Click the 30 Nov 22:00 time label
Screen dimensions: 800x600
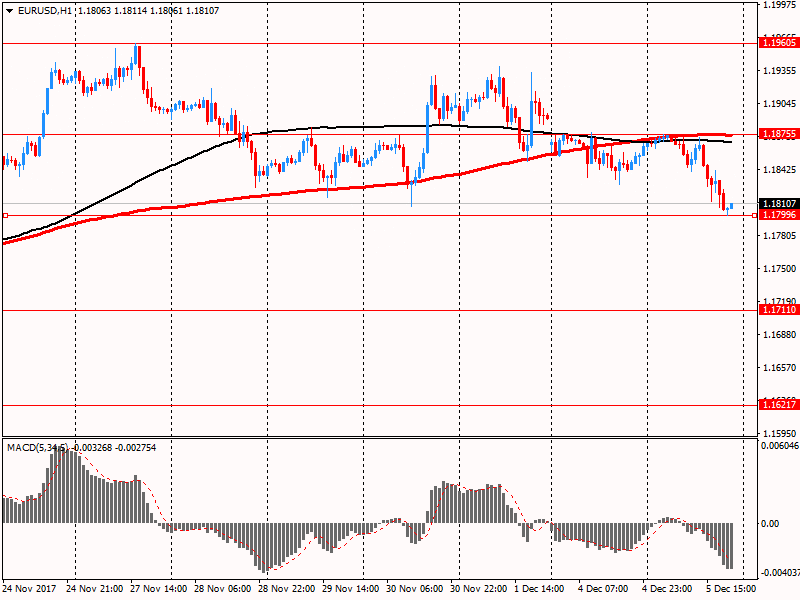pos(479,589)
